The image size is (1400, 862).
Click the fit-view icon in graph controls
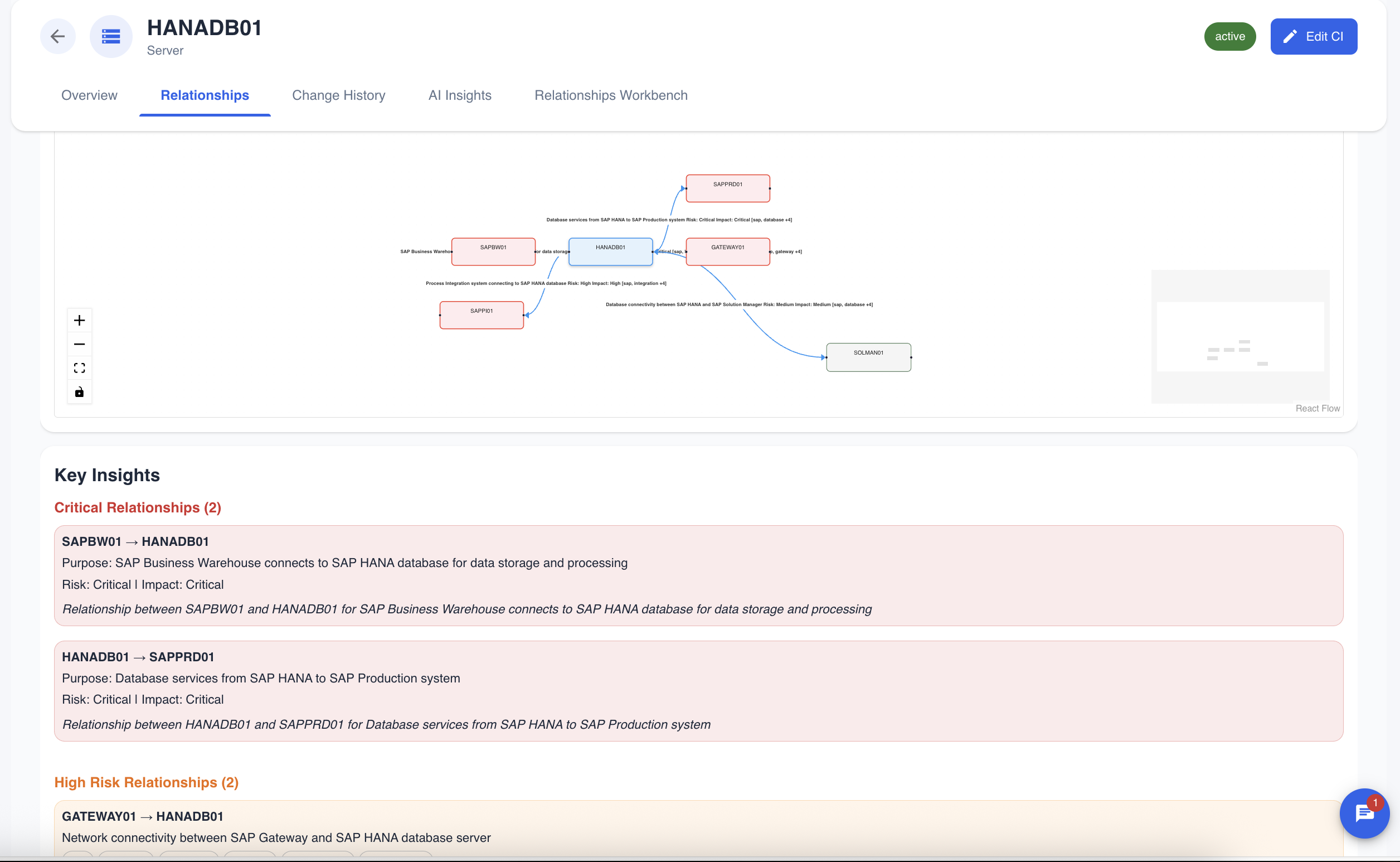pyautogui.click(x=79, y=368)
